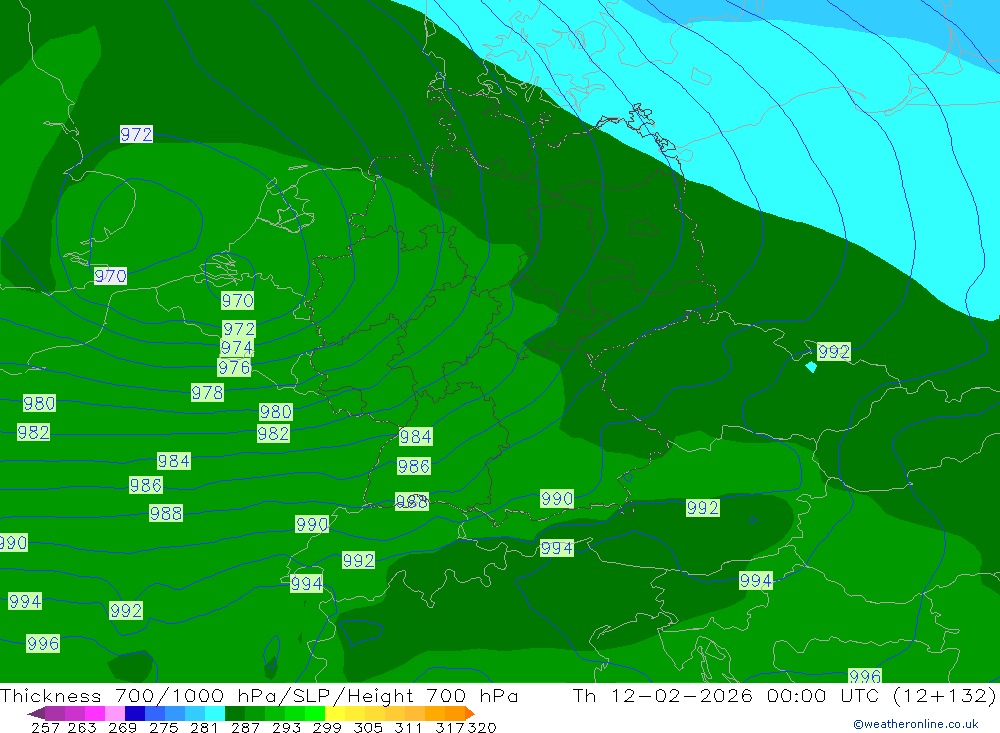Select the bright magenta legend swatch
This screenshot has width=1000, height=733.
pos(95,713)
